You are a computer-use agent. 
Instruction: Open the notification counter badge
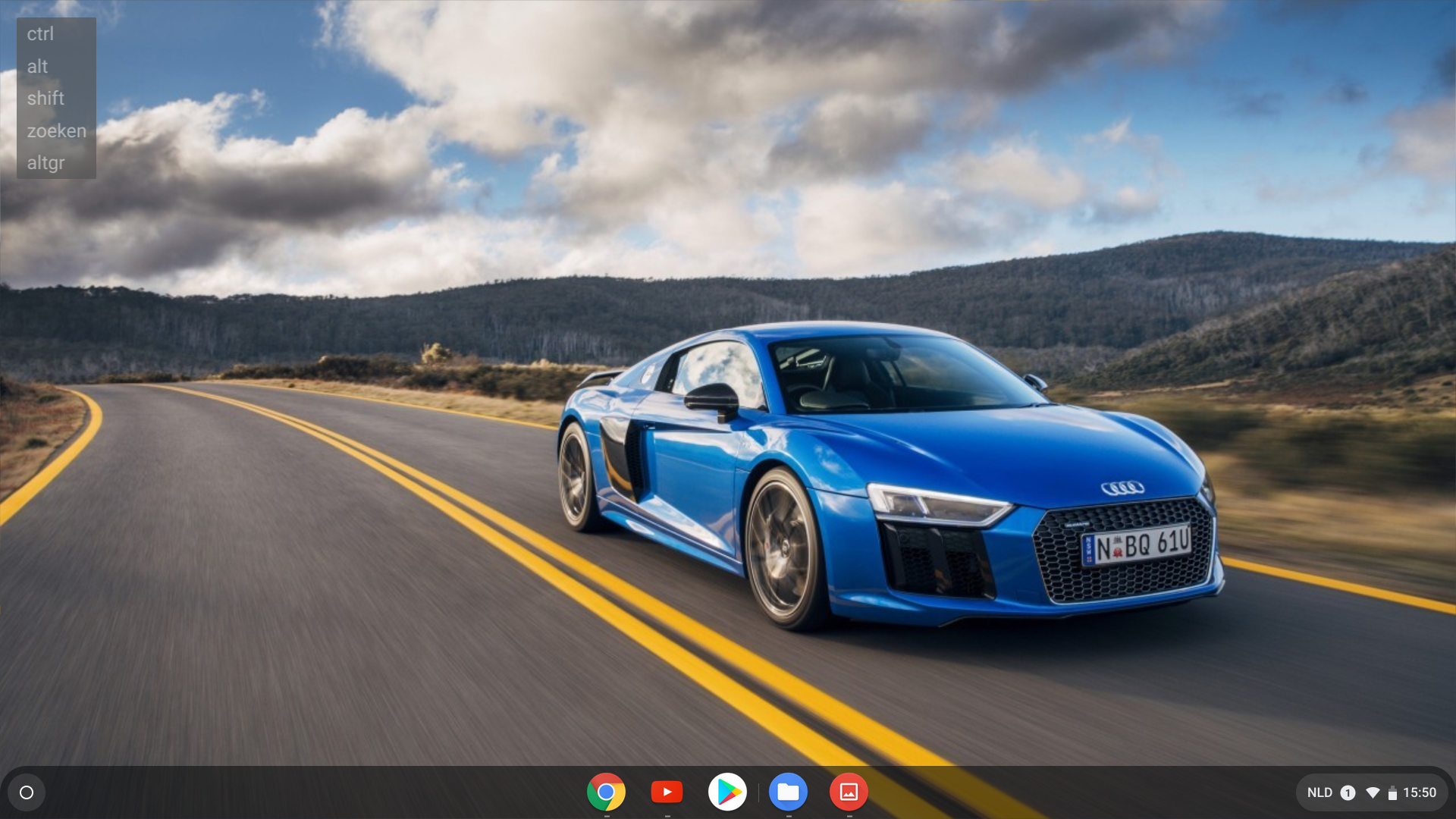tap(1348, 792)
